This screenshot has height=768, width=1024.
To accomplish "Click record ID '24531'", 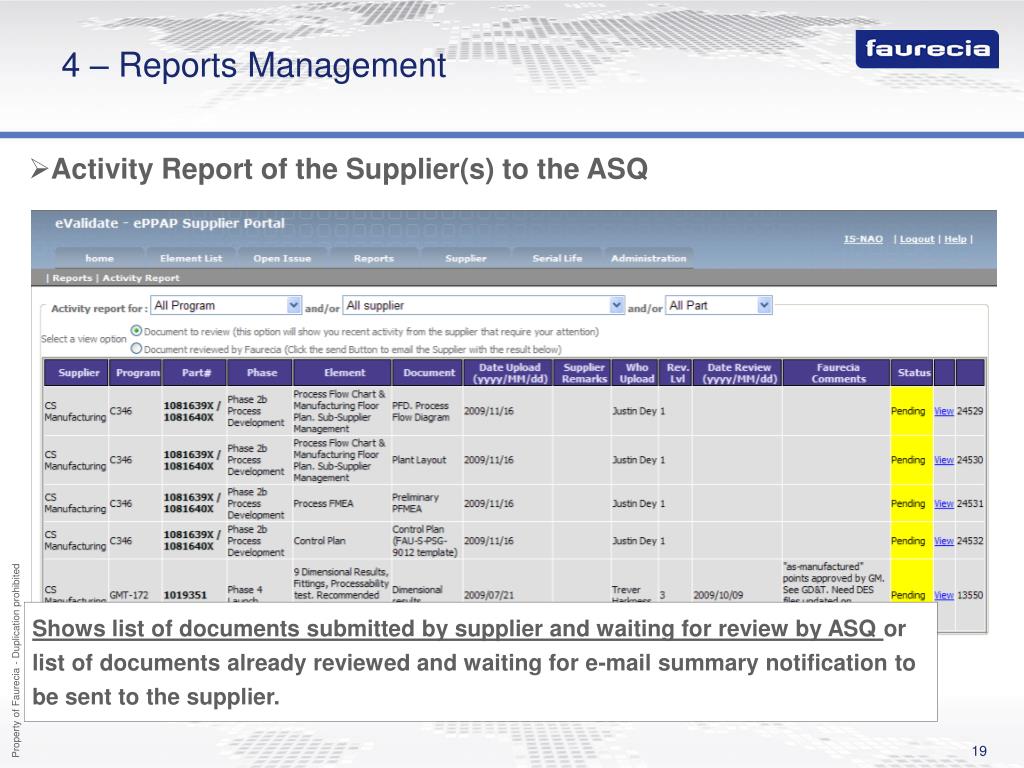I will [970, 504].
